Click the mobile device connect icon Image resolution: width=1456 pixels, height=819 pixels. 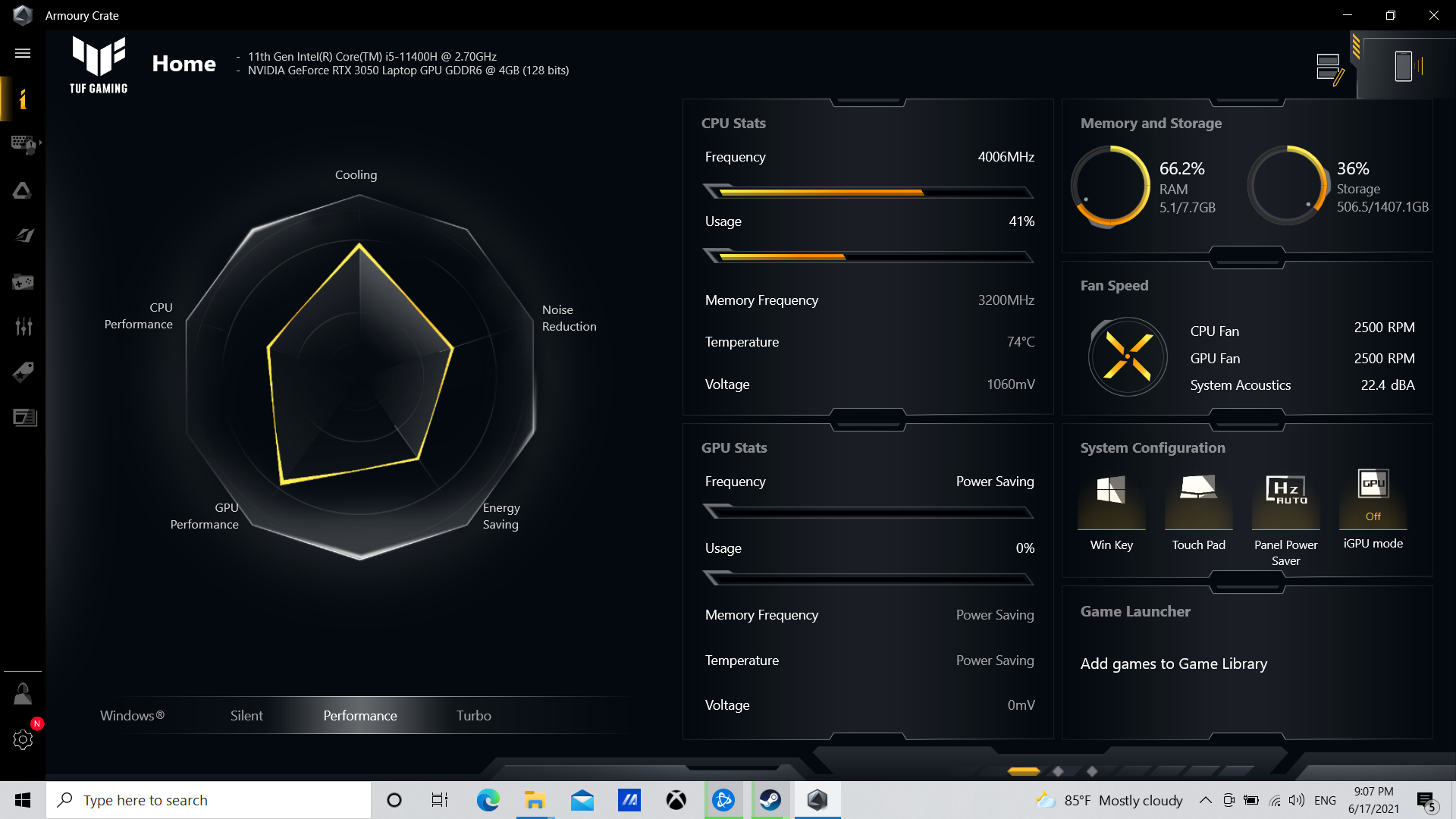(x=1407, y=66)
